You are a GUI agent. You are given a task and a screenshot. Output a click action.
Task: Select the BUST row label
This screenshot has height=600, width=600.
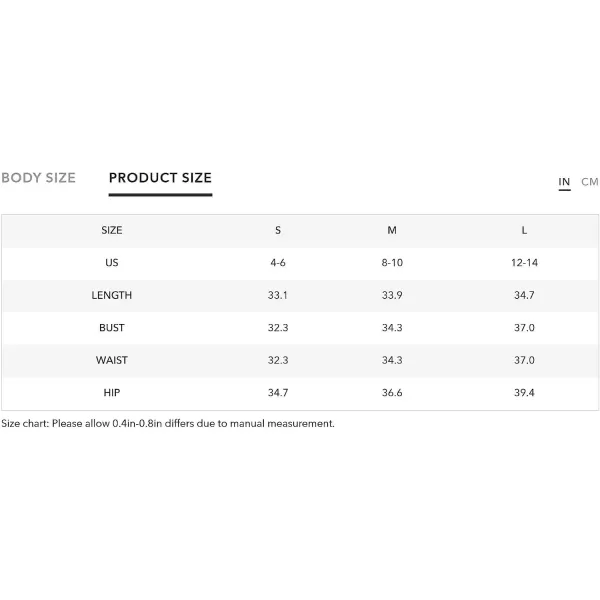tap(112, 328)
